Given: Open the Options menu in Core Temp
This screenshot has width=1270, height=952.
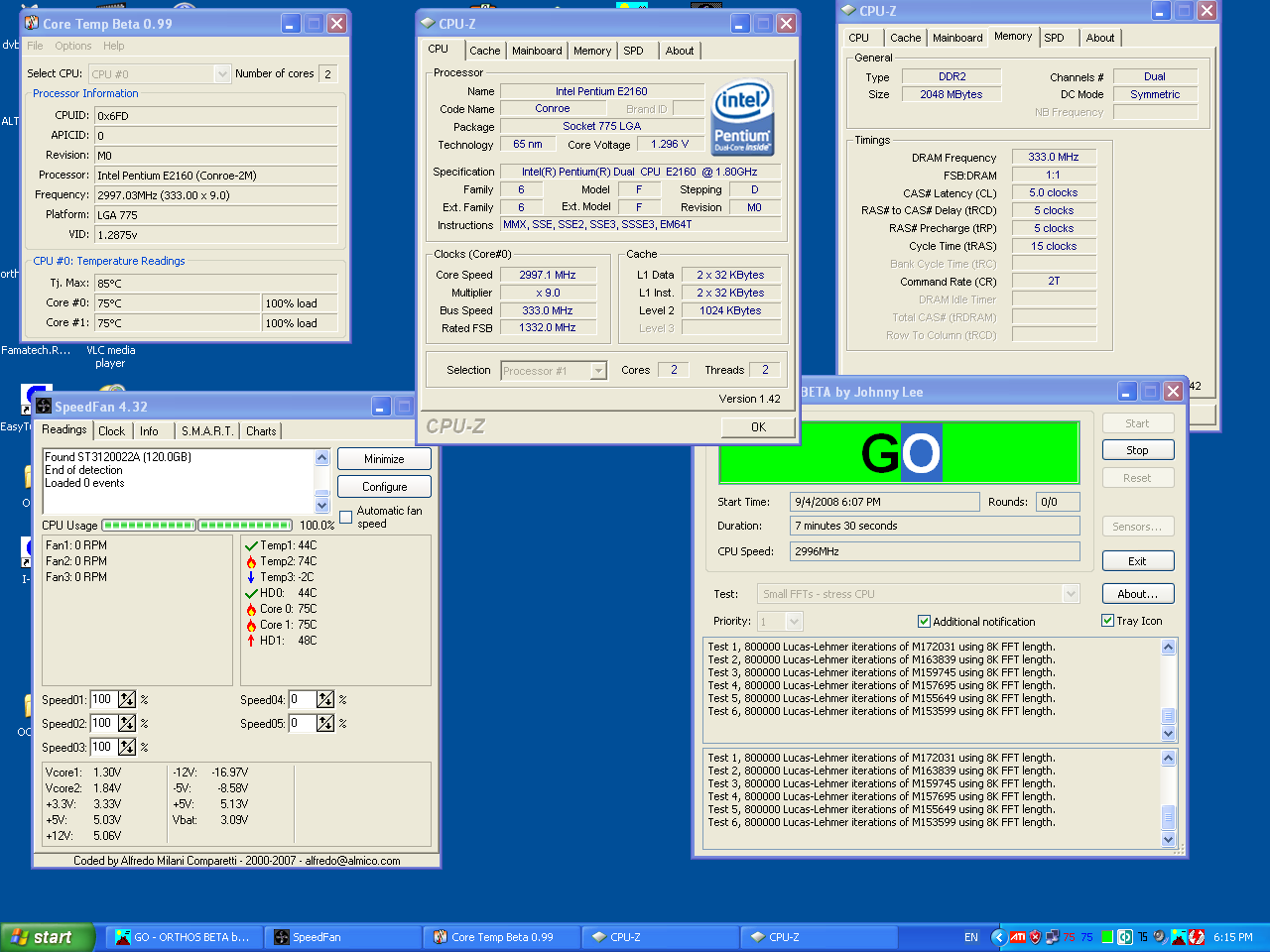Looking at the screenshot, I should point(73,46).
